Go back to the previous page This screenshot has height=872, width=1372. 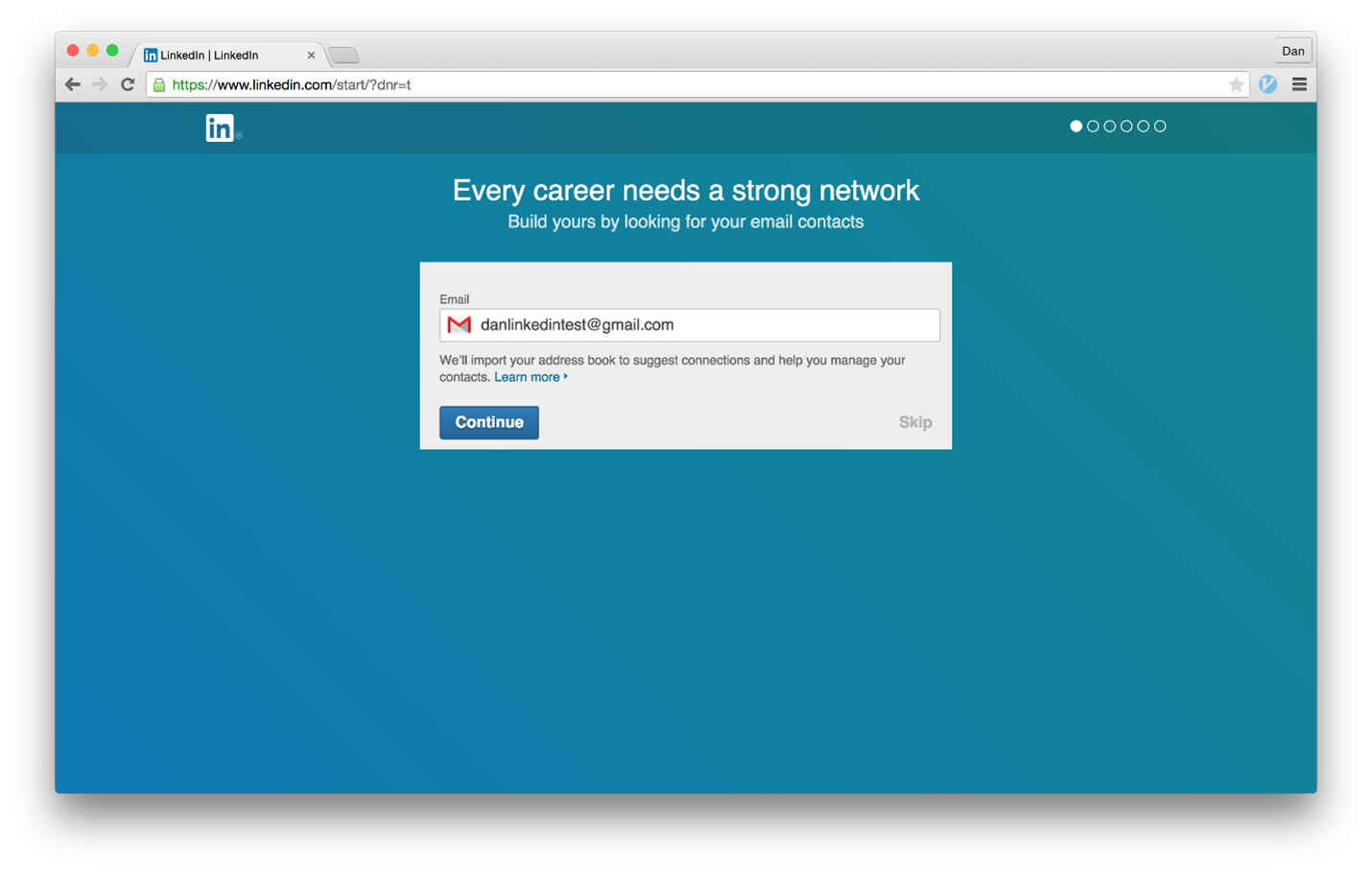[73, 84]
